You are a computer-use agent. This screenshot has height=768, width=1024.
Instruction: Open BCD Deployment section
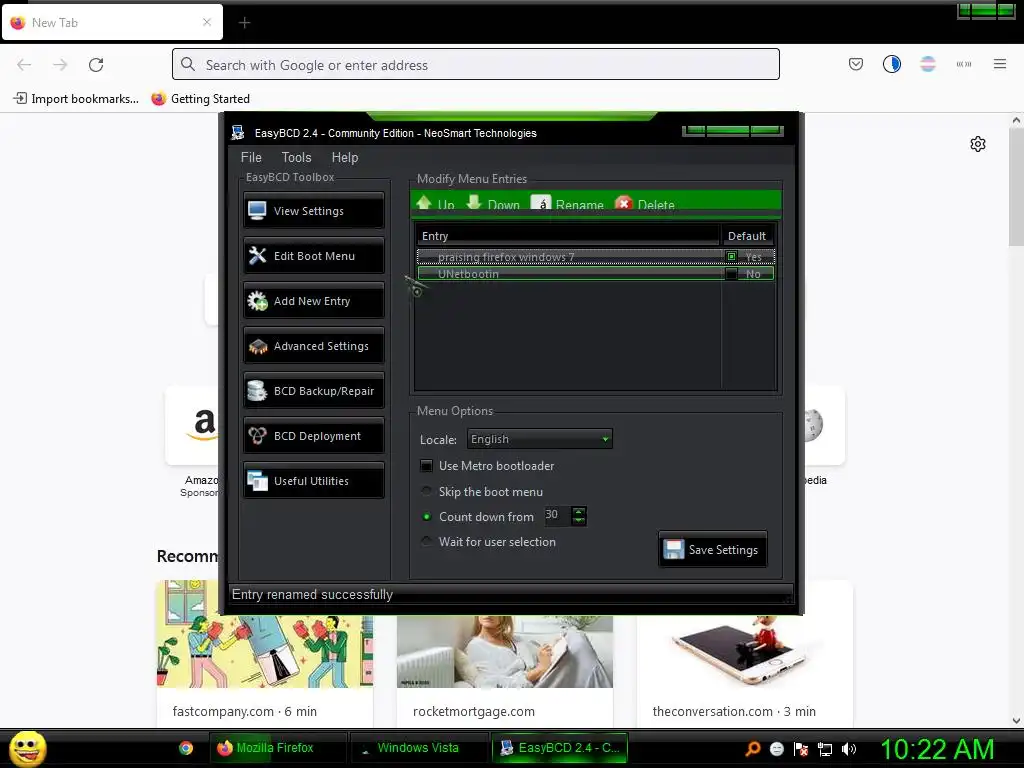(x=313, y=436)
